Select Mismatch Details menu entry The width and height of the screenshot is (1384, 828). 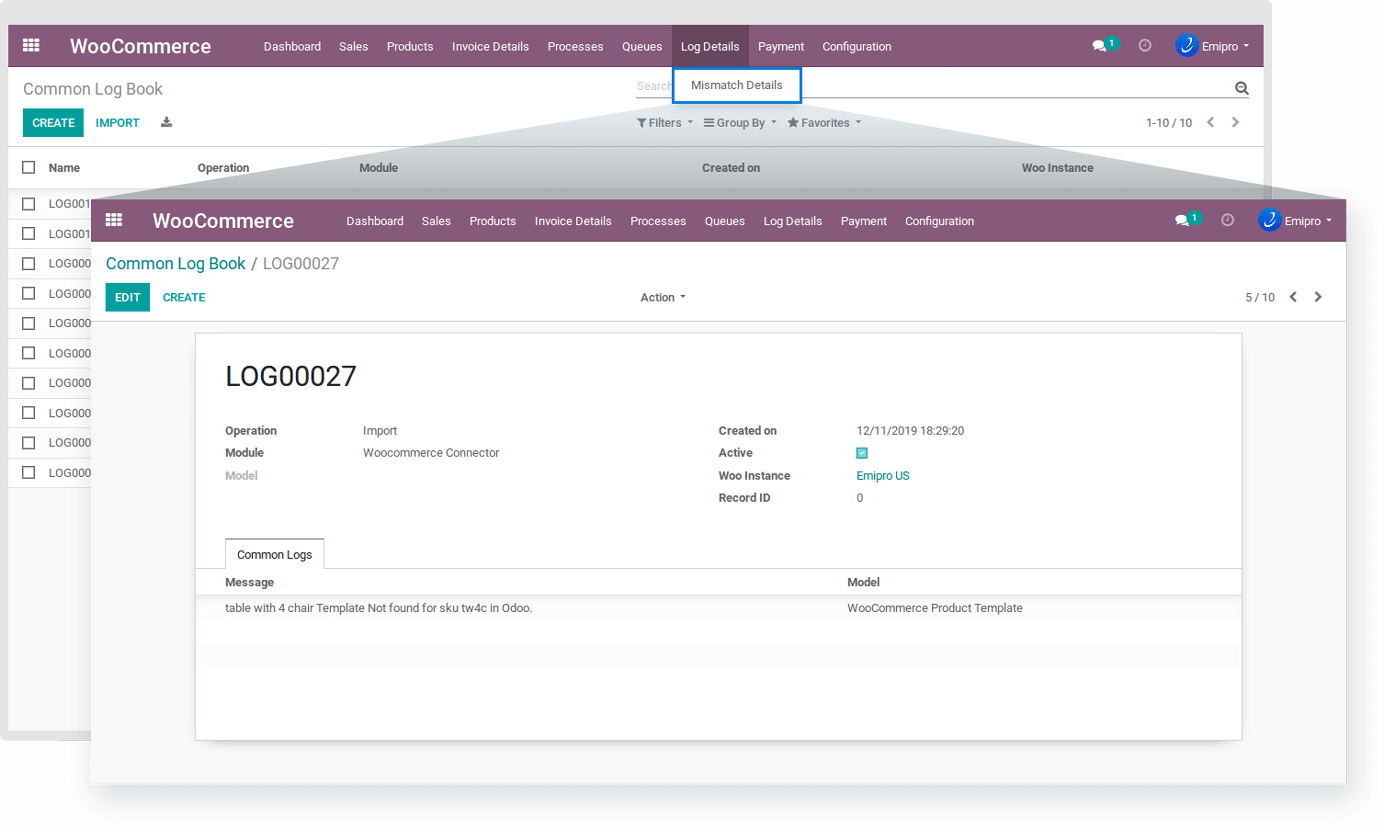[737, 85]
